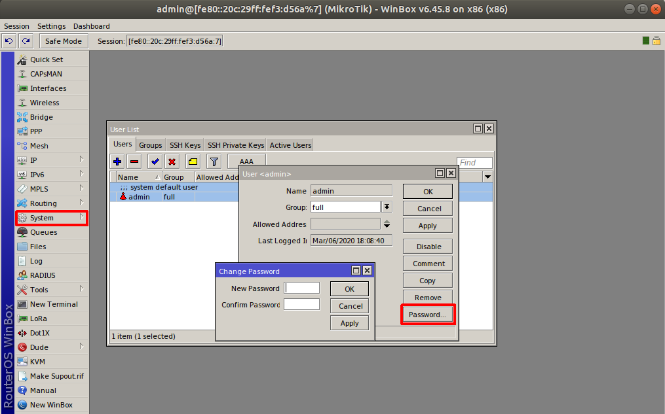Click Comment in User admin dialog
This screenshot has width=665, height=414.
point(428,263)
